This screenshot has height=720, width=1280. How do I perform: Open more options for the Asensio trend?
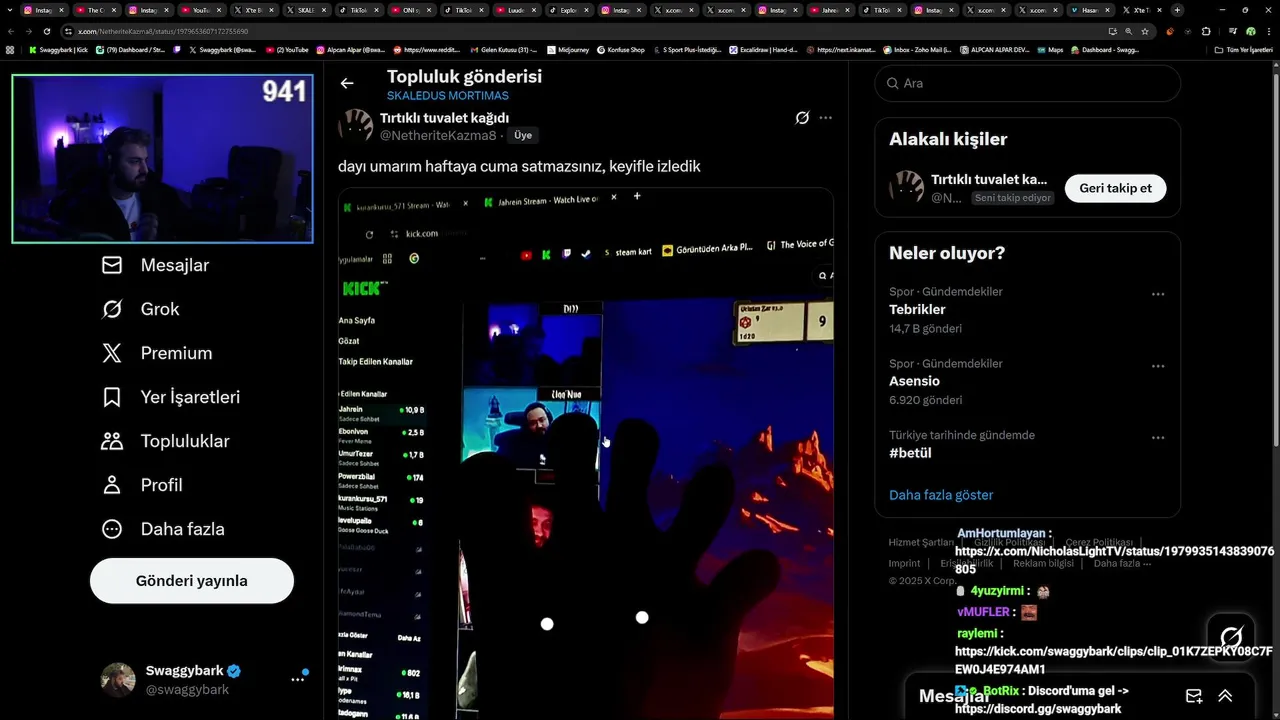pos(1158,367)
